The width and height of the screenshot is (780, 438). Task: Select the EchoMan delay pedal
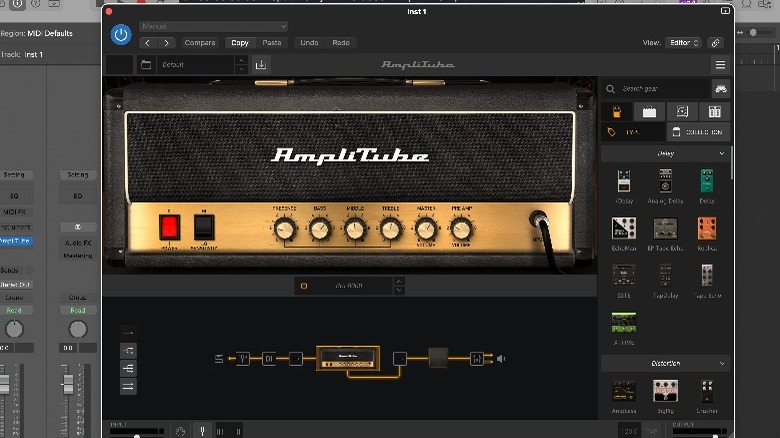624,229
